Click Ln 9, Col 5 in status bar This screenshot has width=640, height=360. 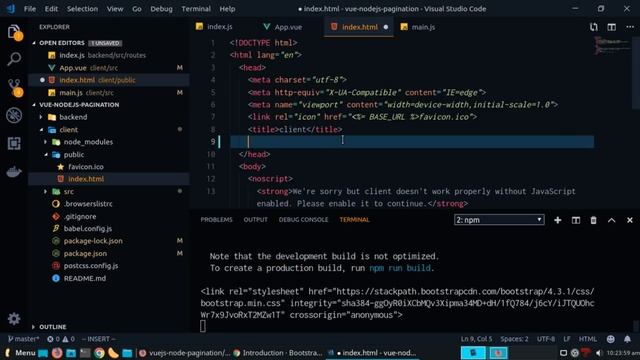[476, 339]
